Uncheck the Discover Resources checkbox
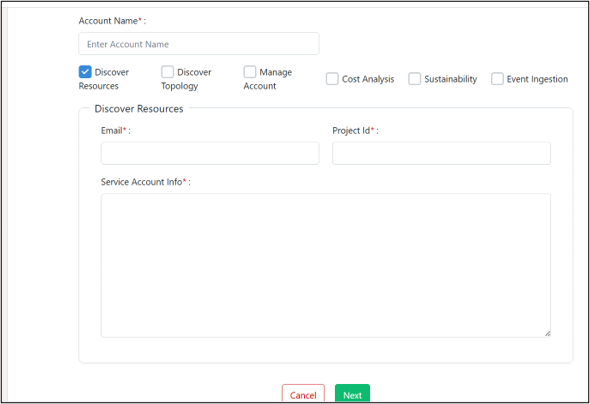Viewport: 590px width, 404px height. [x=85, y=72]
